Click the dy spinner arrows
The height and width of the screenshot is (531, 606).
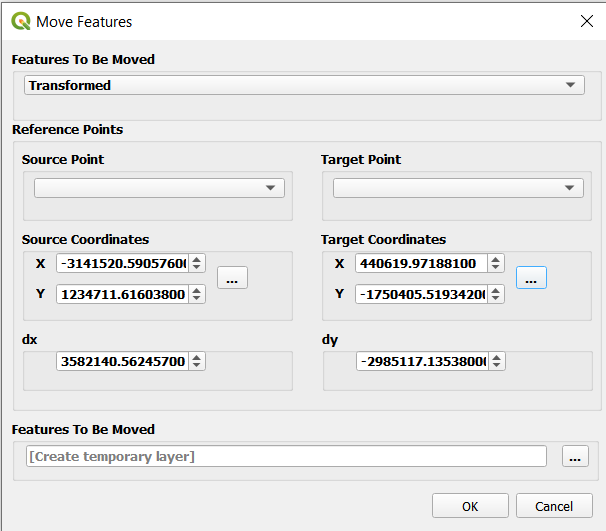coord(497,361)
